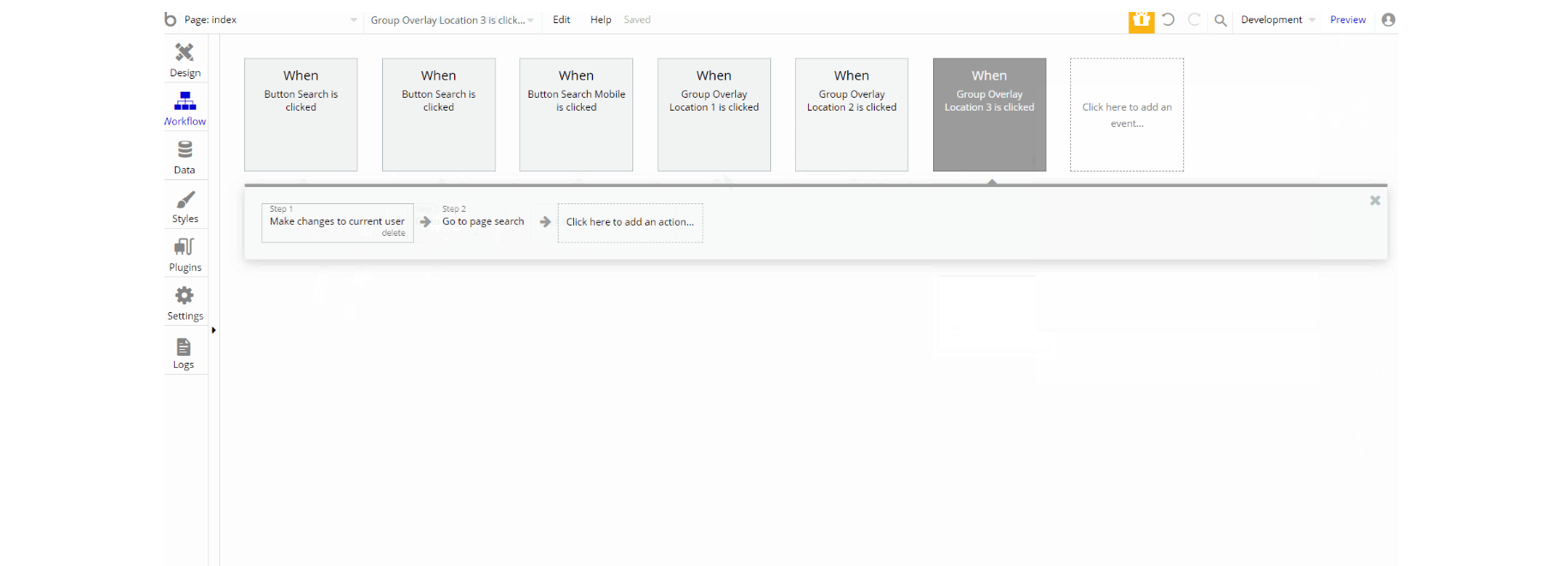This screenshot has height=566, width=1568.
Task: Open the Development version dropdown
Action: coord(1278,20)
